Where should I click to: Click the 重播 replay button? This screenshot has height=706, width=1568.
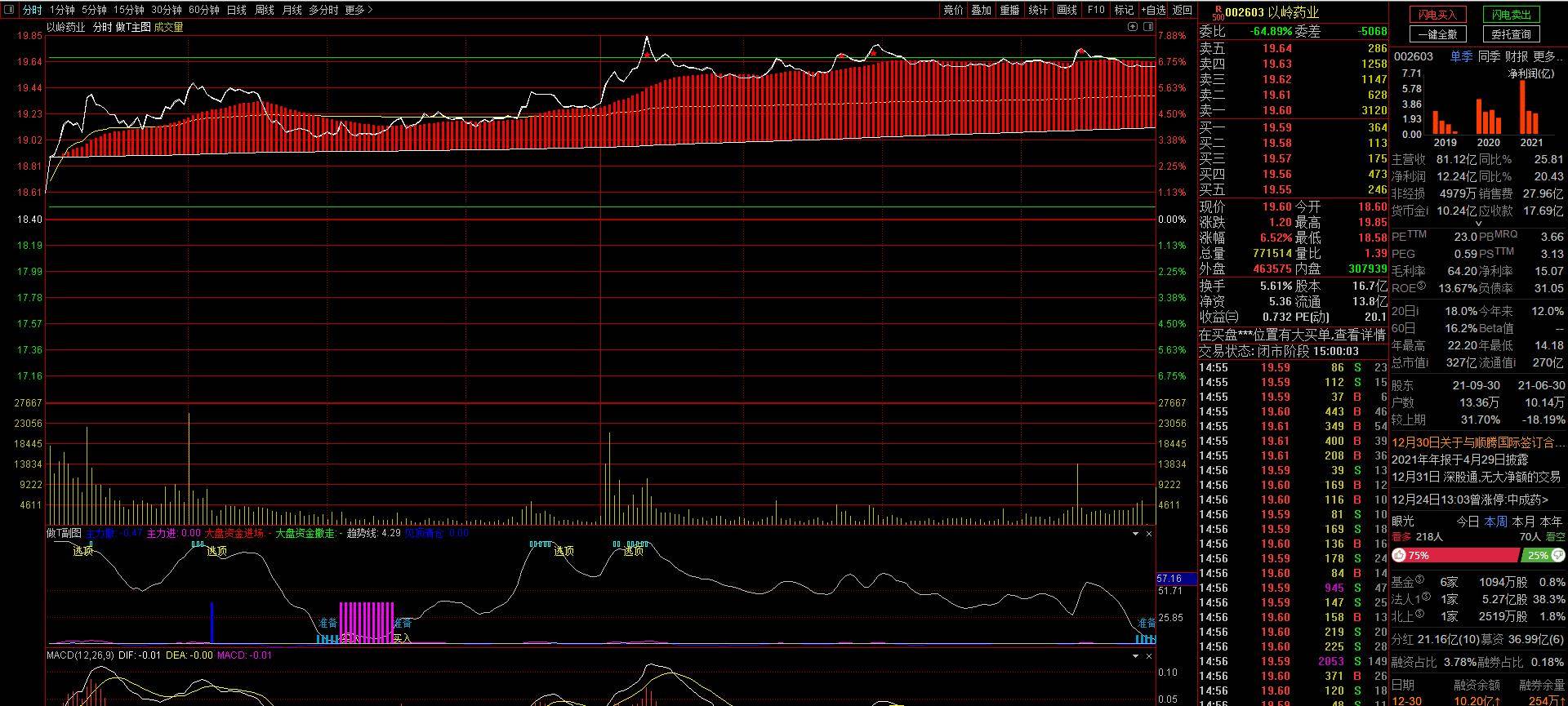[x=1009, y=10]
